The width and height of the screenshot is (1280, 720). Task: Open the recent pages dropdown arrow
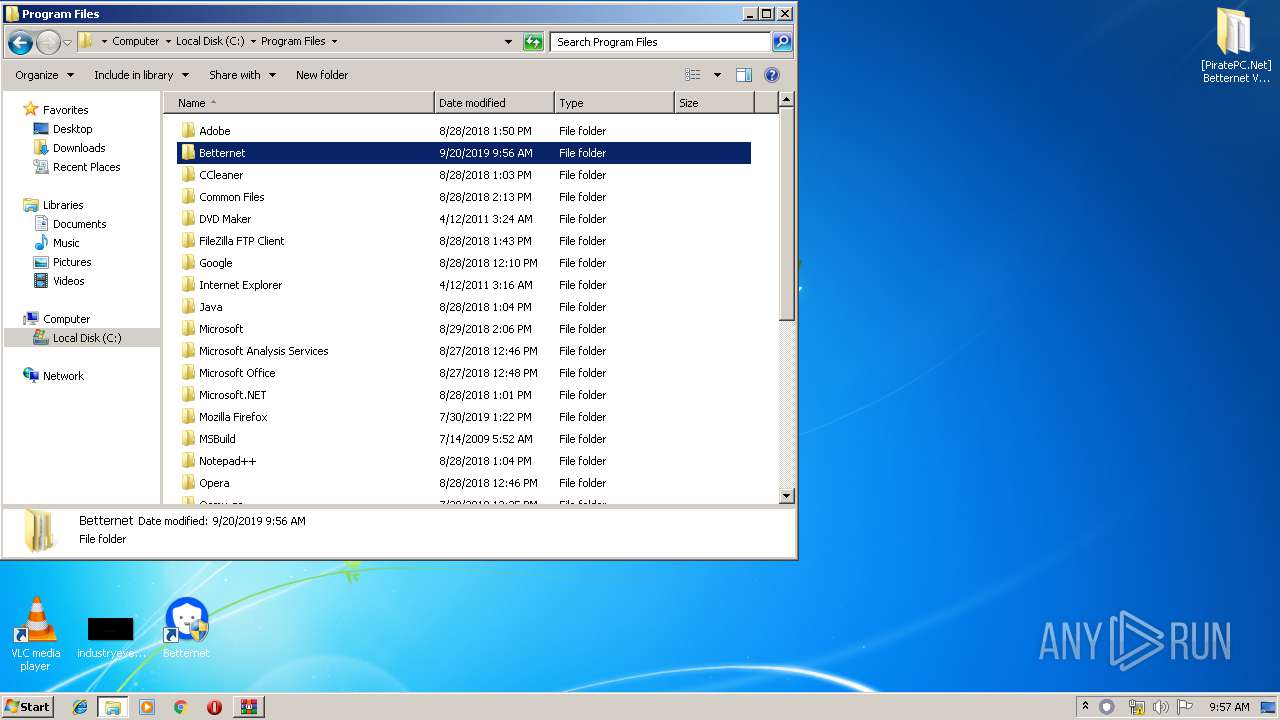[67, 42]
